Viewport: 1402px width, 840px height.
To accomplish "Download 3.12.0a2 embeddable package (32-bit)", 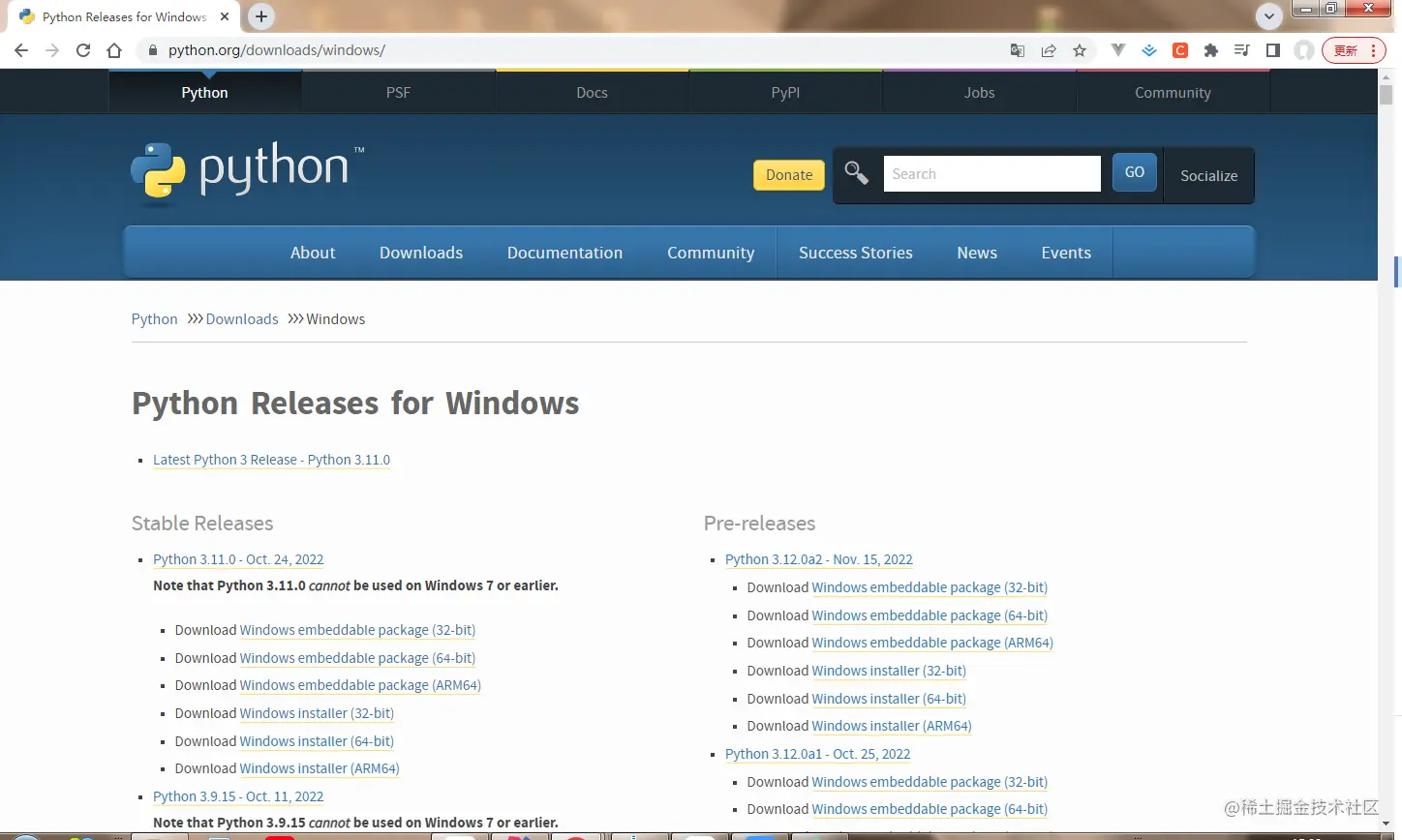I will click(x=930, y=587).
